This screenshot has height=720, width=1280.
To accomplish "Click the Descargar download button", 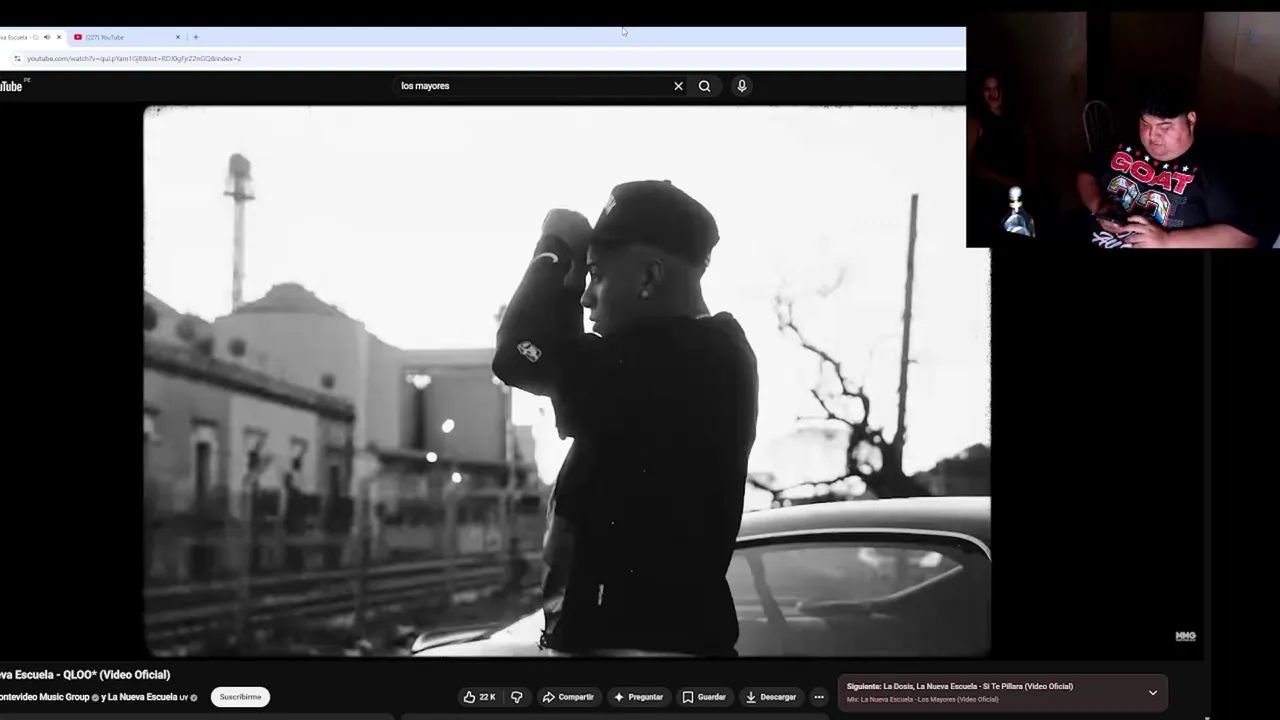I will click(771, 697).
